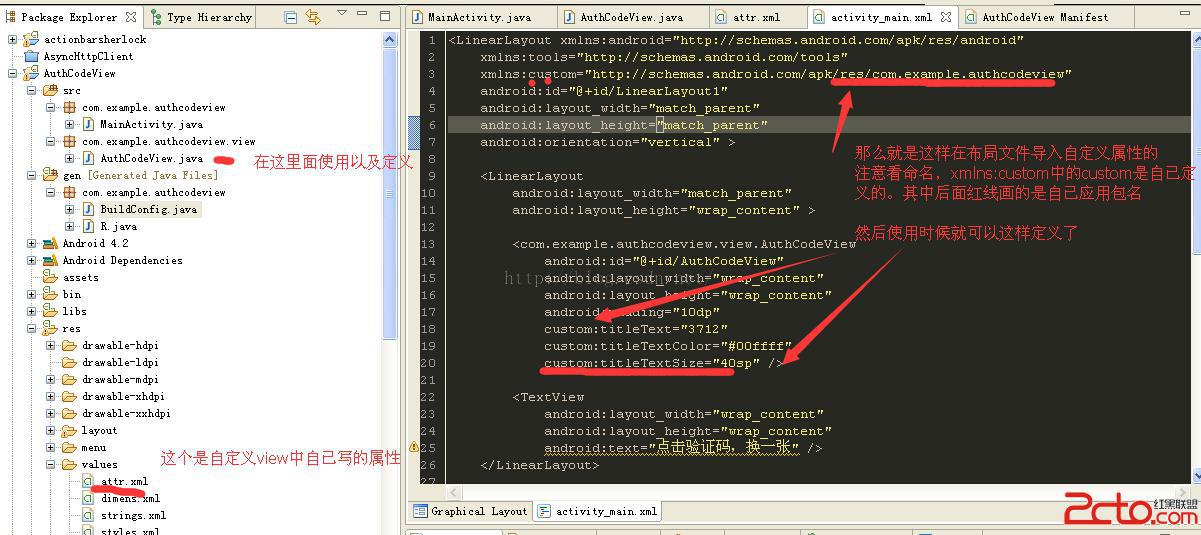The height and width of the screenshot is (535, 1201).
Task: Expand the drawable-hdpi folder
Action: coord(51,345)
